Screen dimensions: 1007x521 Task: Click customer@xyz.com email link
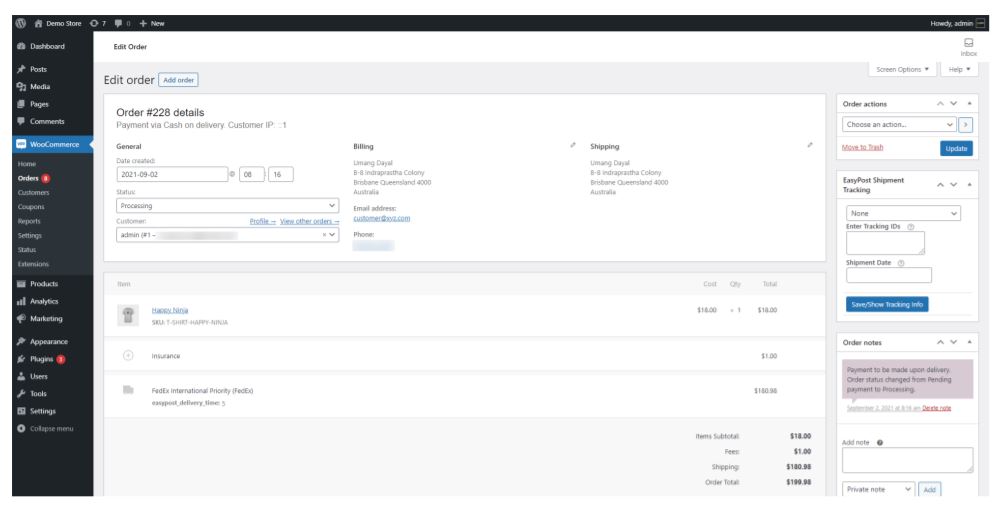381,218
